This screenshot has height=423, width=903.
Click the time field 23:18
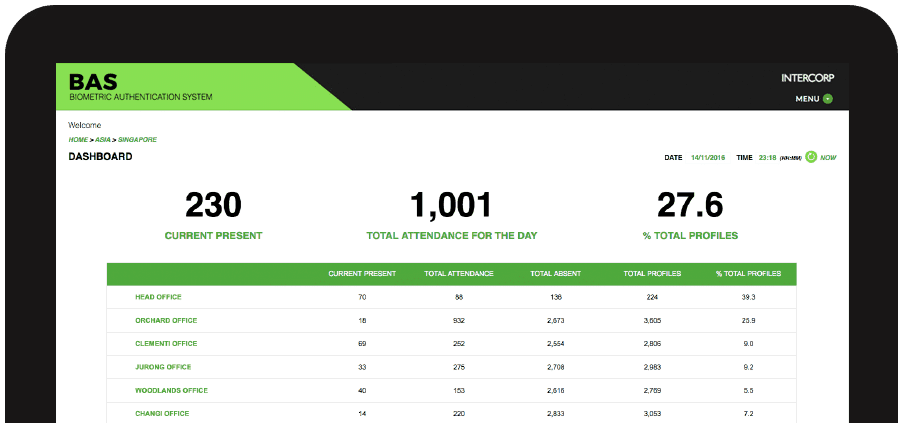tap(768, 158)
